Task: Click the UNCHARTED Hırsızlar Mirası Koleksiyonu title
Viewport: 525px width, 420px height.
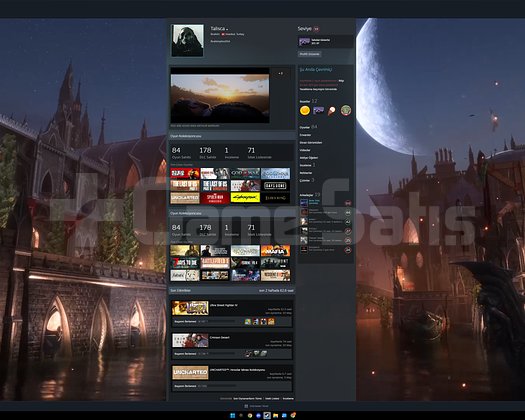Action: (x=237, y=370)
